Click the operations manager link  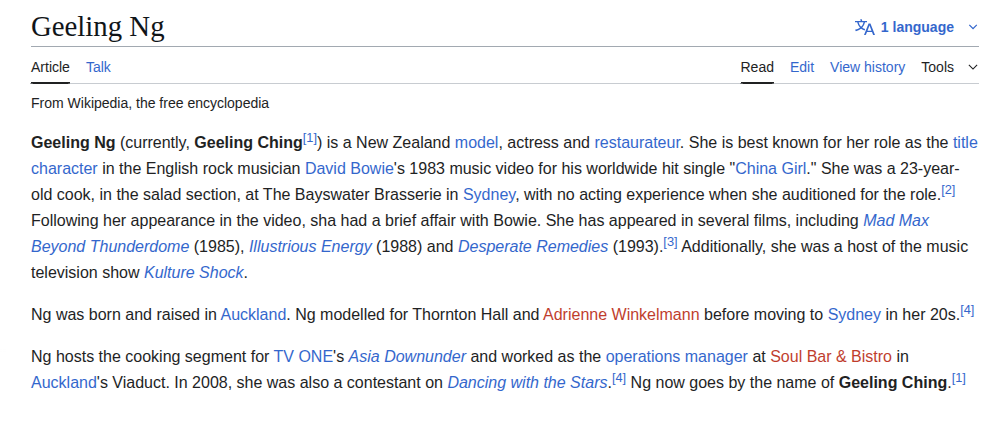(x=676, y=356)
